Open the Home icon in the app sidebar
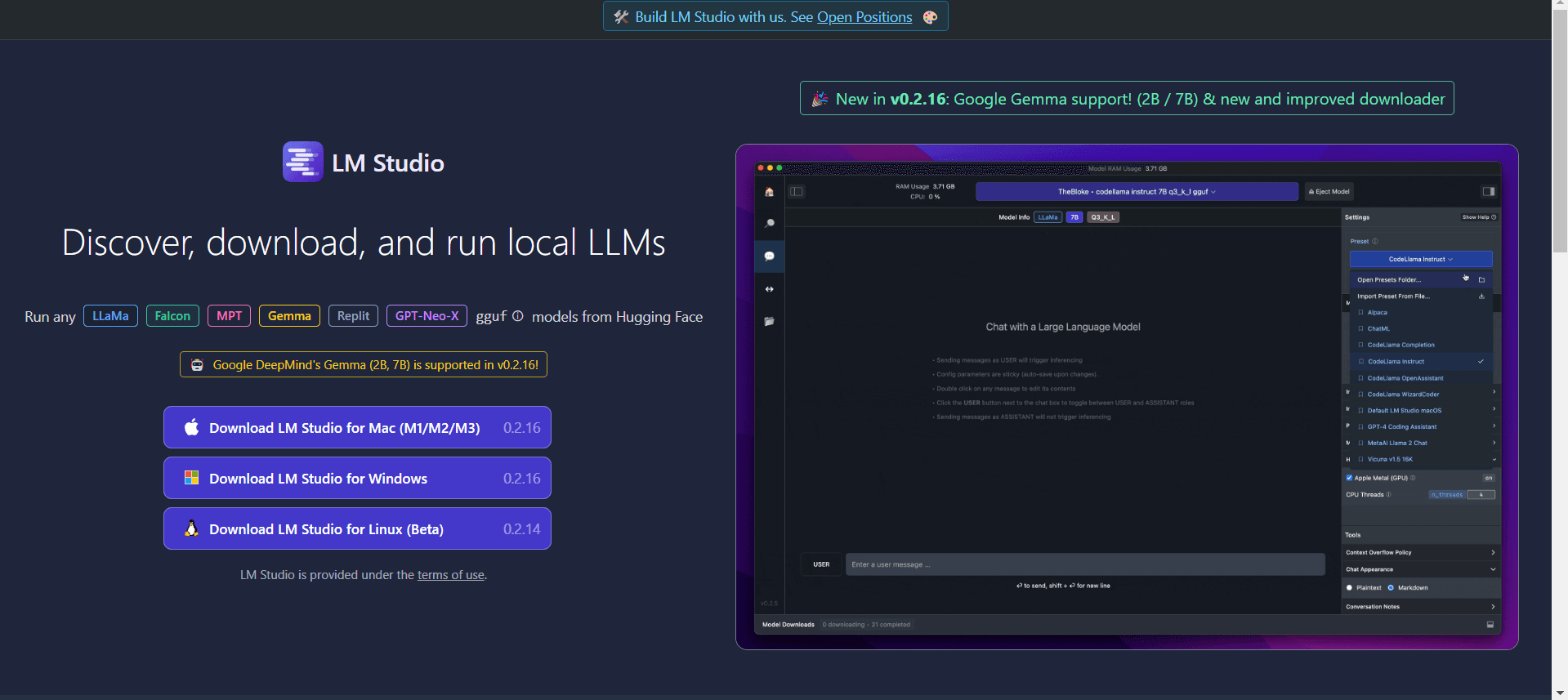This screenshot has height=700, width=1568. coord(769,192)
